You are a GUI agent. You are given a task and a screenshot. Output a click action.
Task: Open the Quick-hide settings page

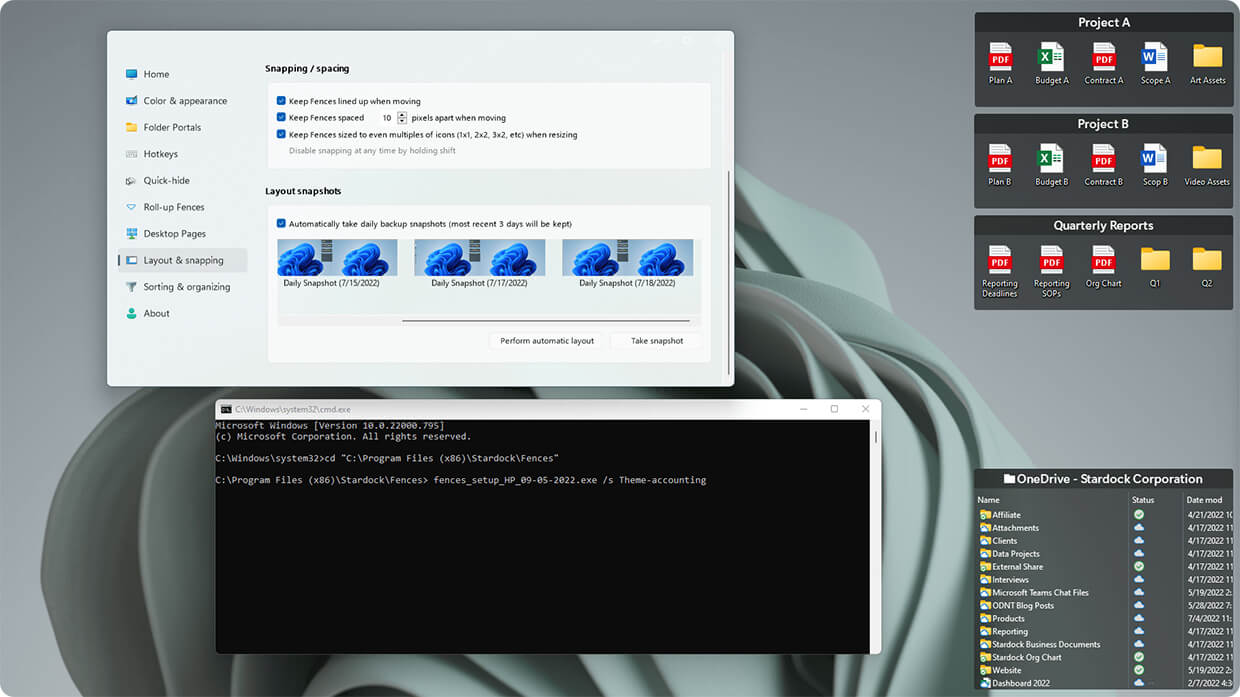(182, 181)
